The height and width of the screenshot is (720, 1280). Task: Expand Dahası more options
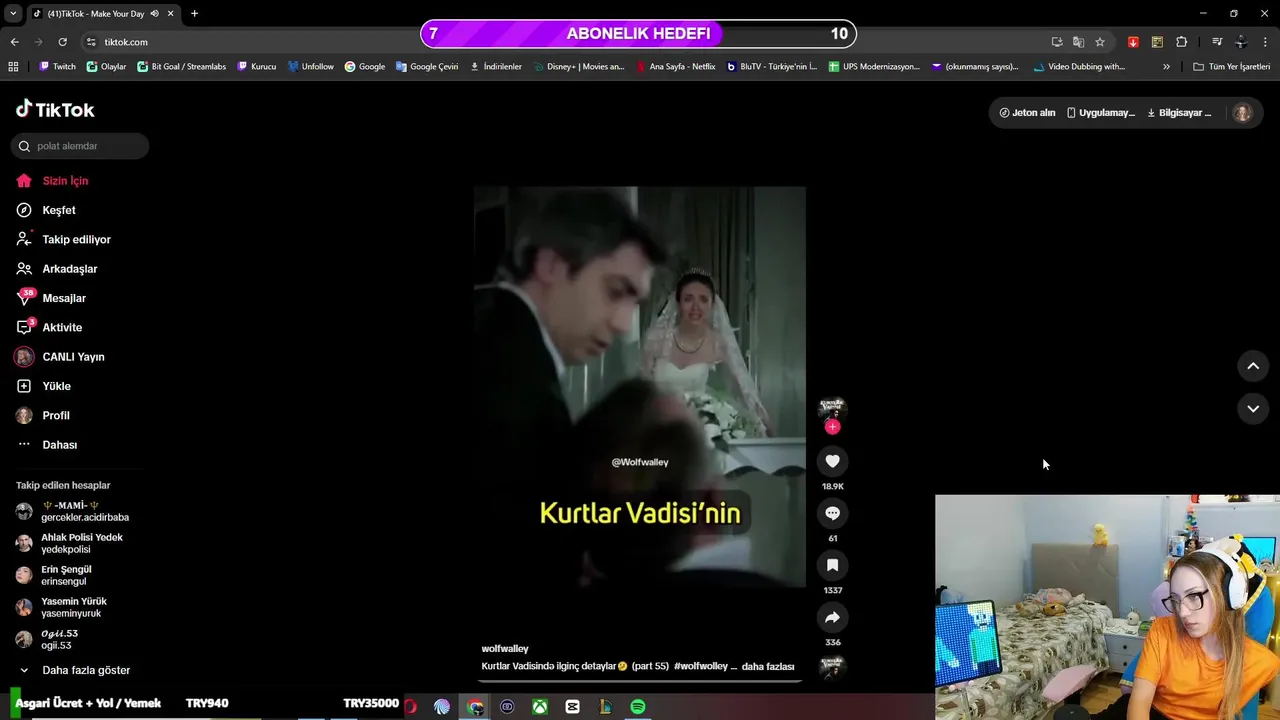[46, 445]
